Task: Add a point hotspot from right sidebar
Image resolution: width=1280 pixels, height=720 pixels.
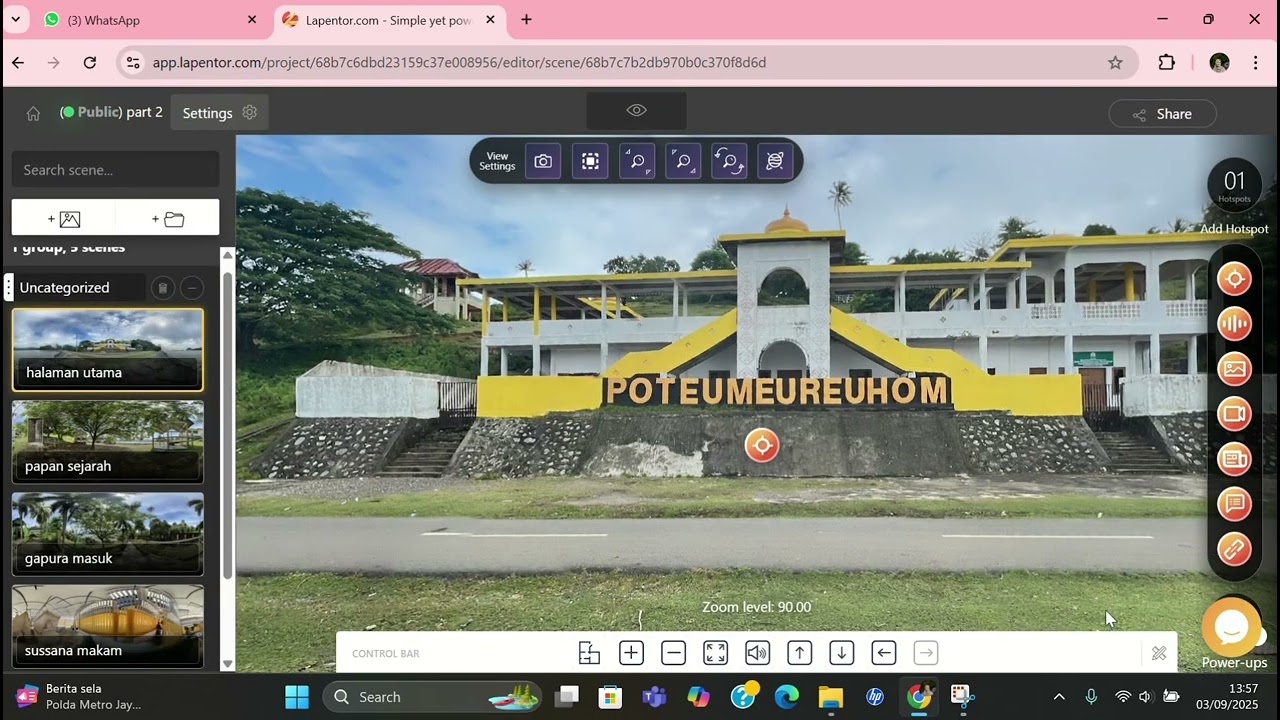Action: click(1235, 279)
